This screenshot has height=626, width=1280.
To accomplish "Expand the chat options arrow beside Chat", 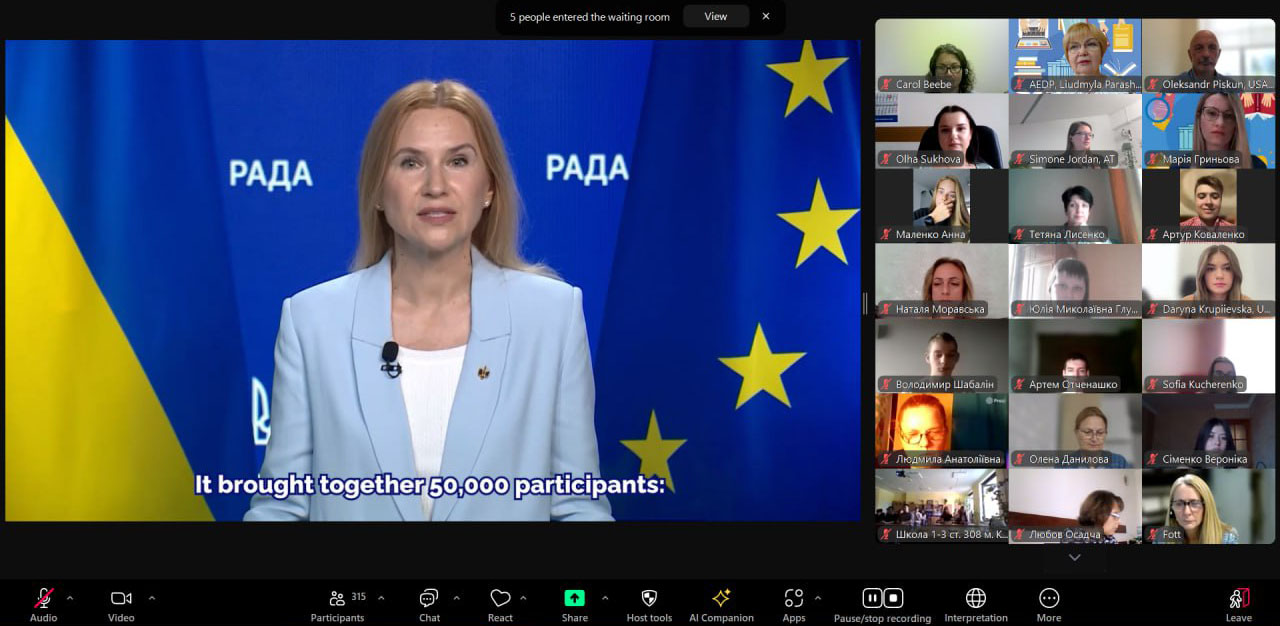I will [457, 598].
